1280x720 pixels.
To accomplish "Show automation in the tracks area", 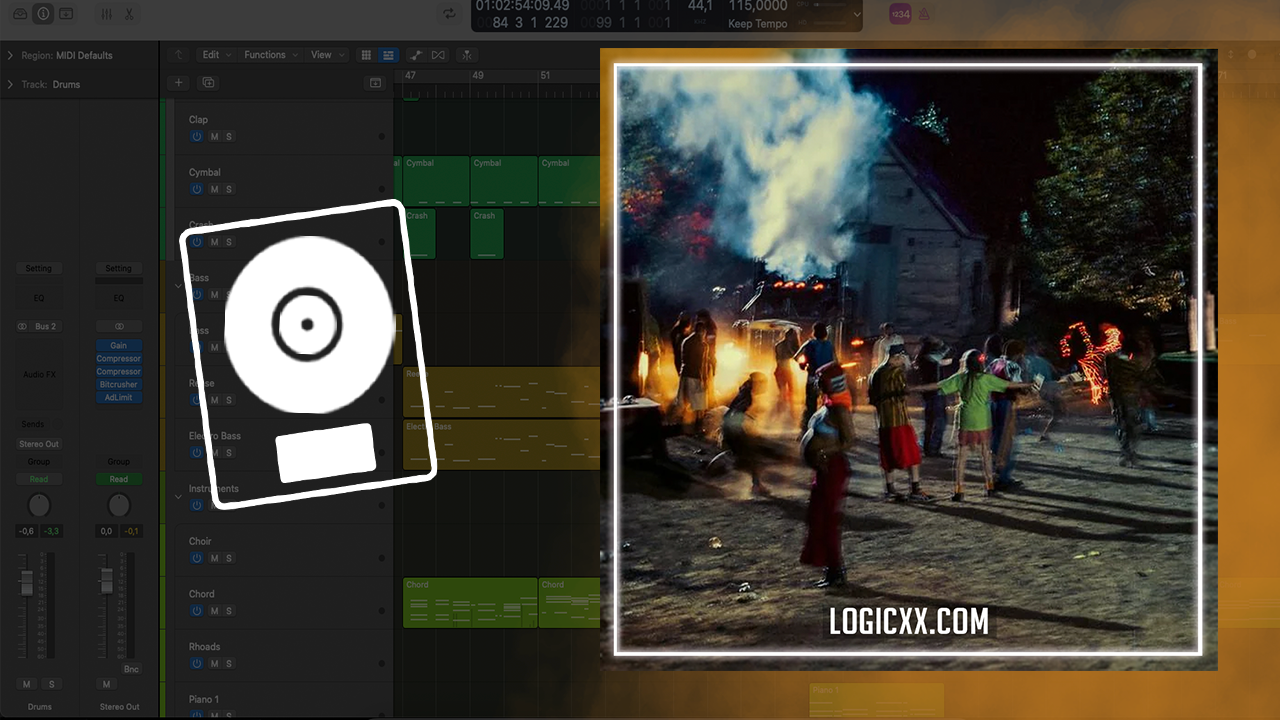I will (x=416, y=55).
